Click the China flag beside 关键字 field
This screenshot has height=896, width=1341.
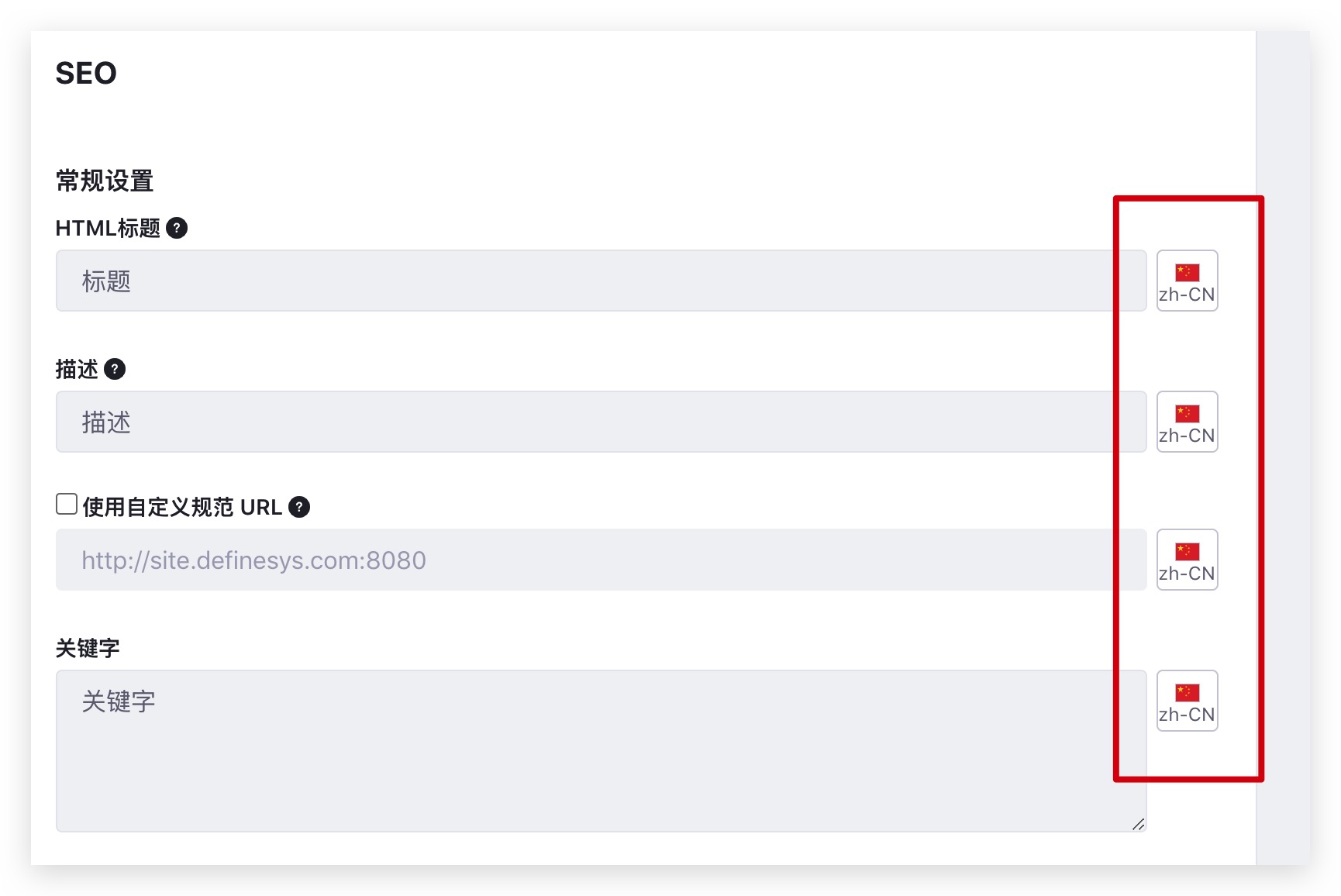pyautogui.click(x=1187, y=693)
